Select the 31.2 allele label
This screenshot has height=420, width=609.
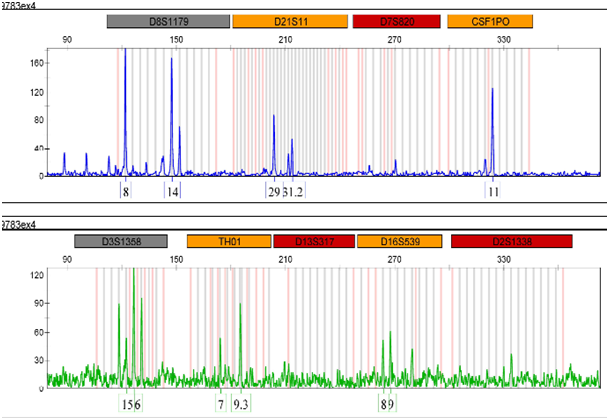coord(294,191)
